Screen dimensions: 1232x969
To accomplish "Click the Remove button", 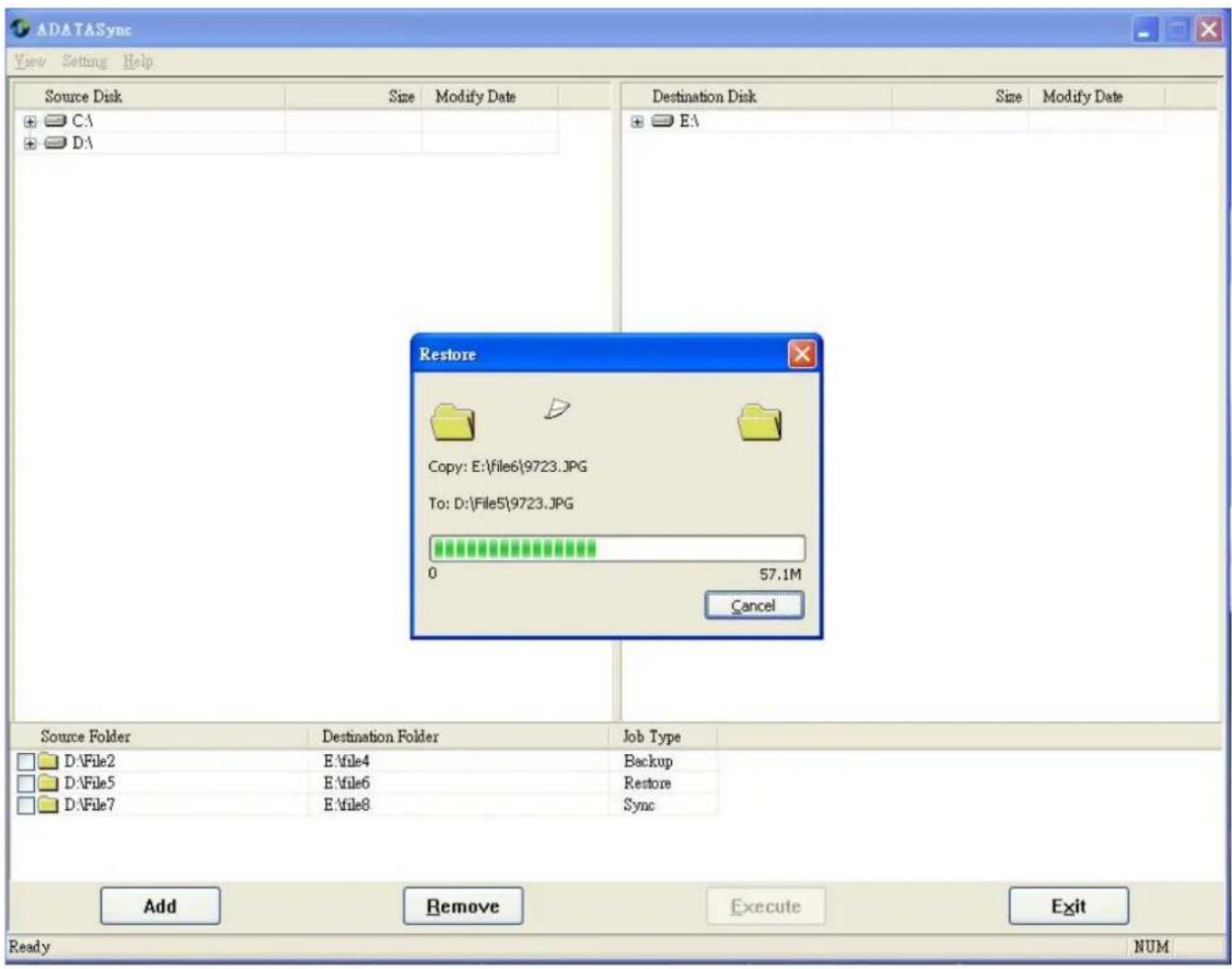I will coord(463,906).
